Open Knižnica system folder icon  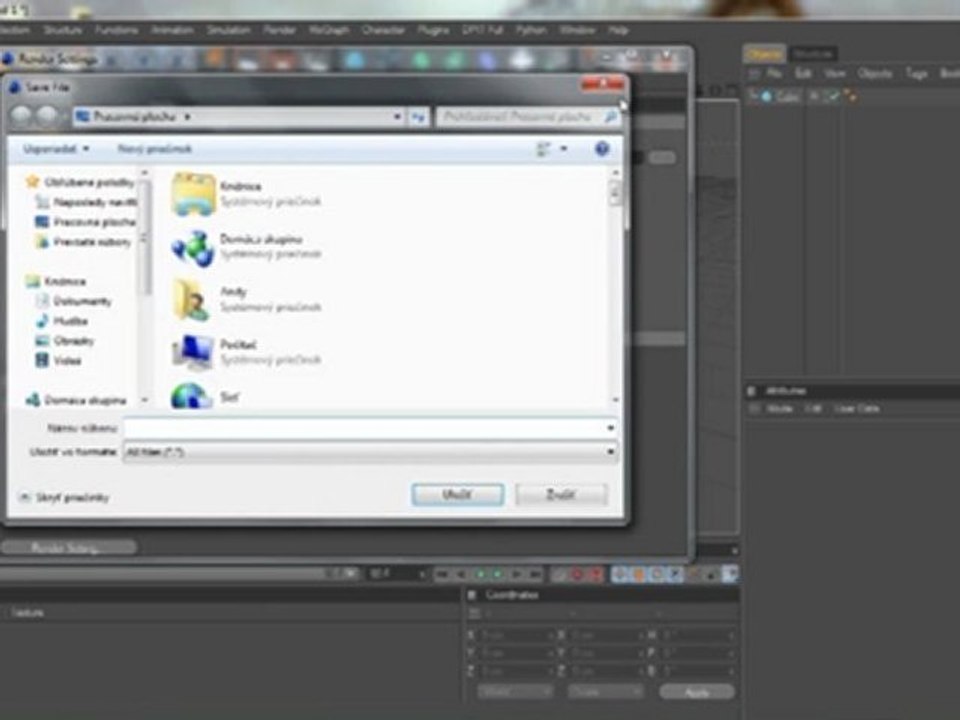click(x=193, y=194)
